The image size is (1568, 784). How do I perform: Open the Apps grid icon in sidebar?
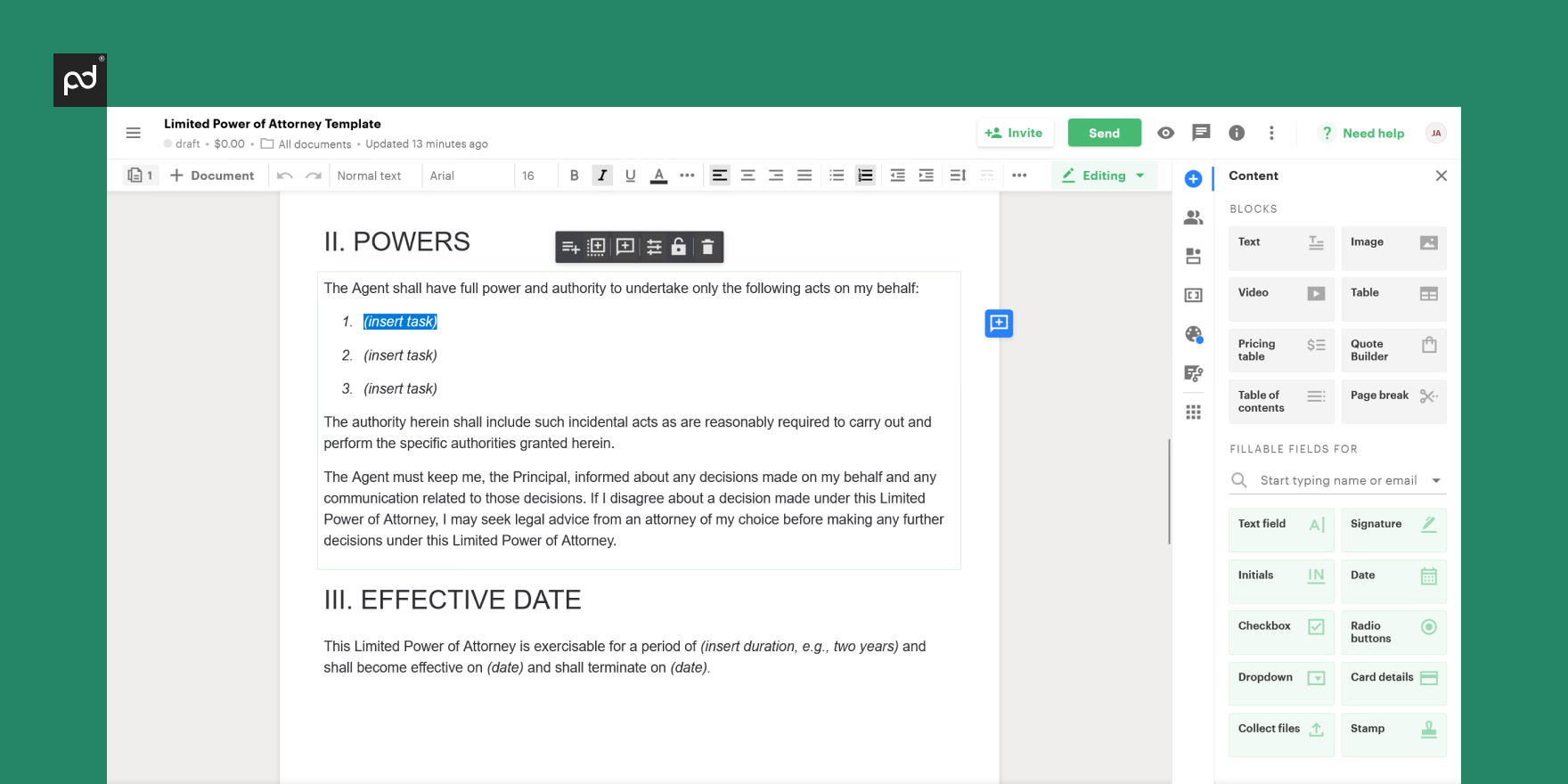point(1194,412)
